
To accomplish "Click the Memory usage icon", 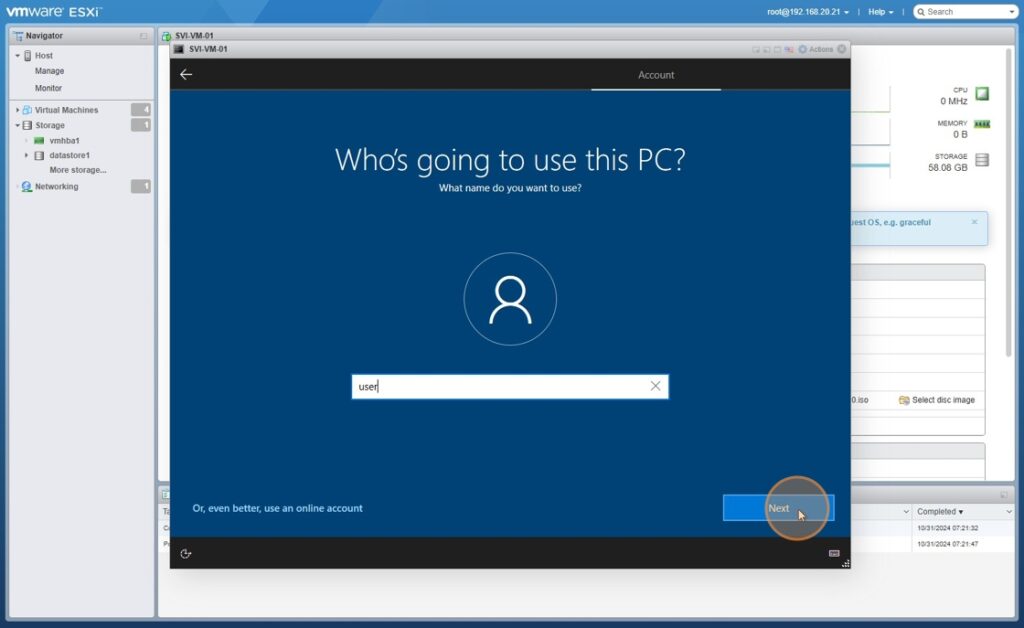I will pos(982,124).
